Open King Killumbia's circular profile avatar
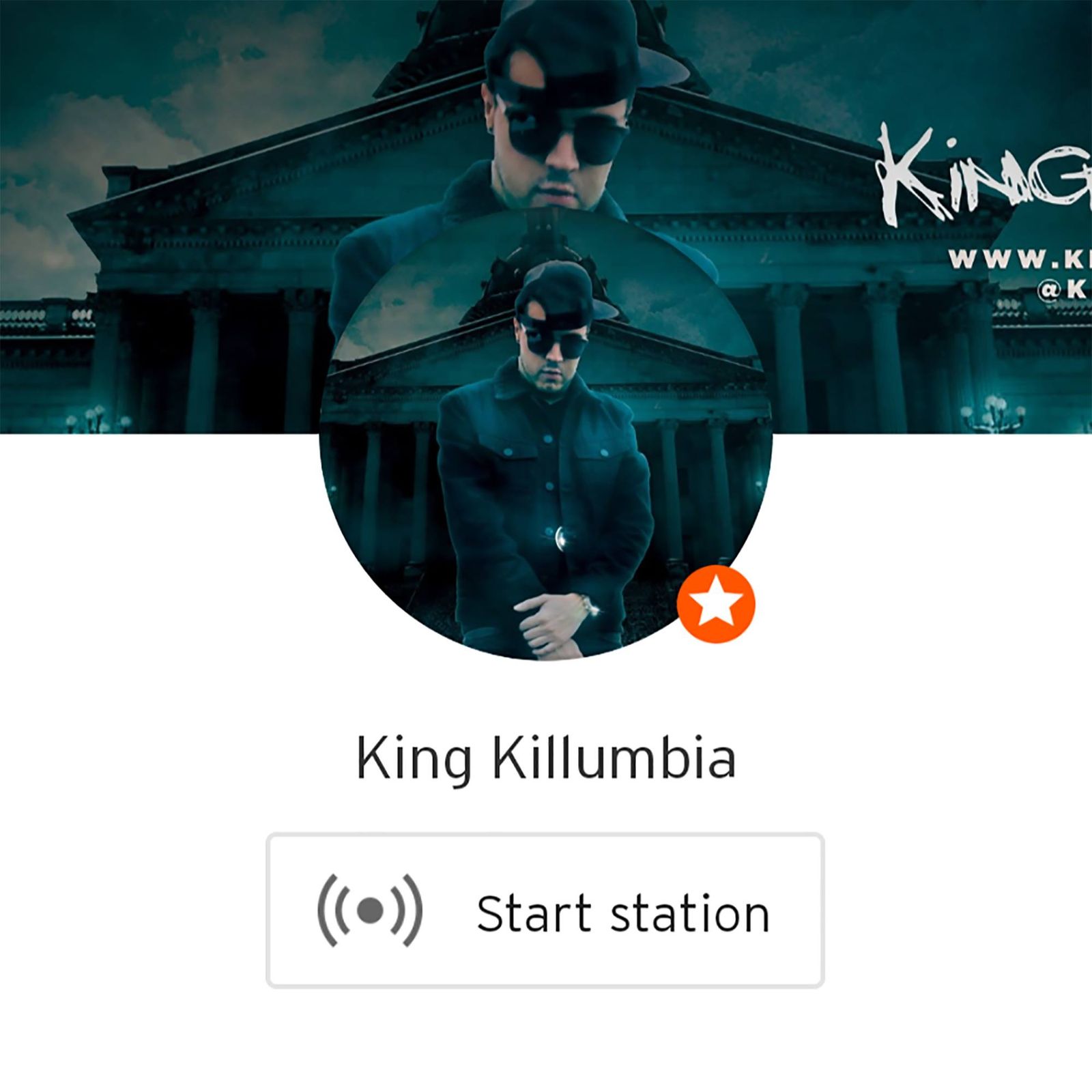 546,434
